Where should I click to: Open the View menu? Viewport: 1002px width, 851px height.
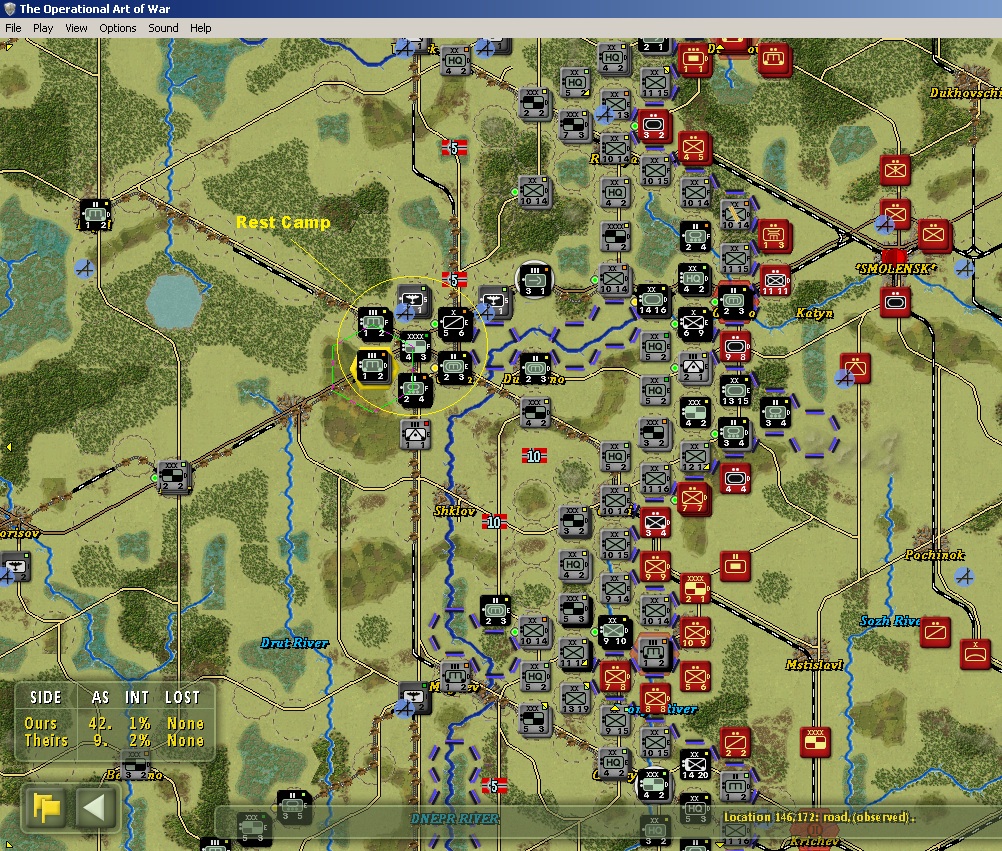76,28
